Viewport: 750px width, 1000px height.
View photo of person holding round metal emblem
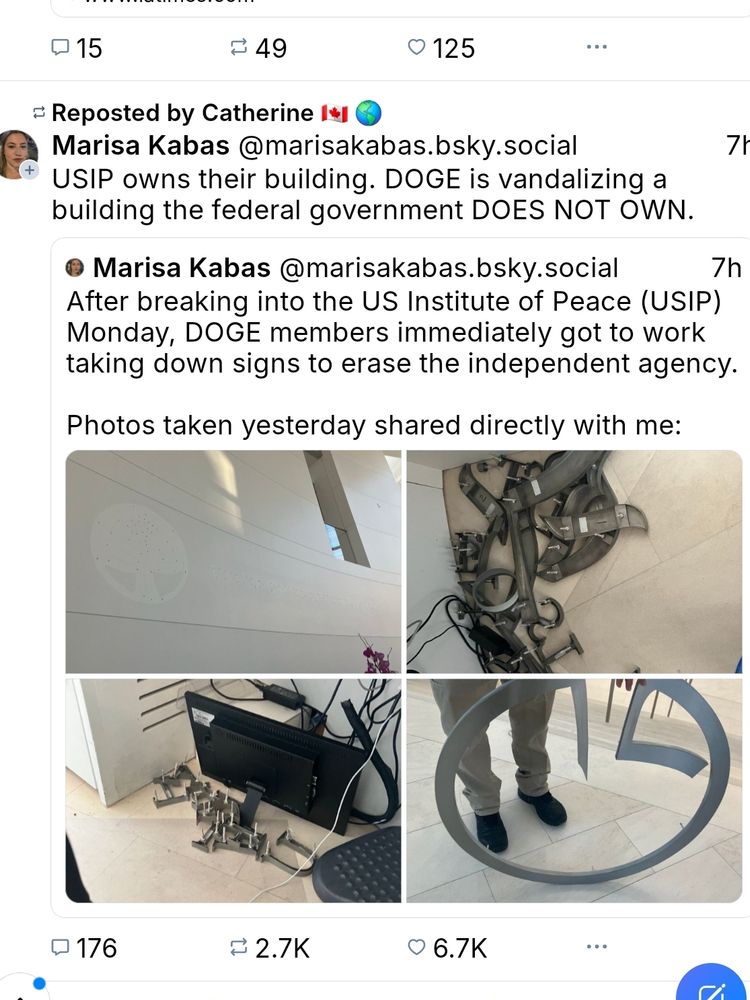[x=574, y=790]
